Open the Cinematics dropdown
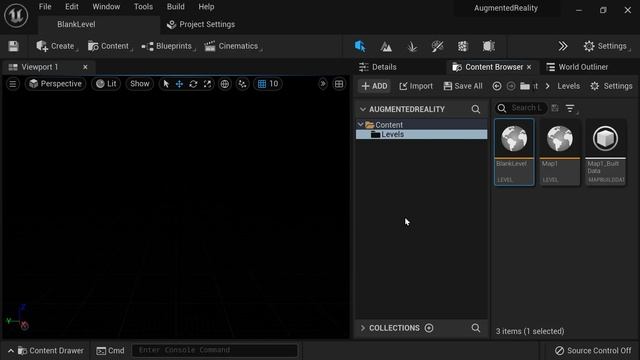 pyautogui.click(x=232, y=46)
